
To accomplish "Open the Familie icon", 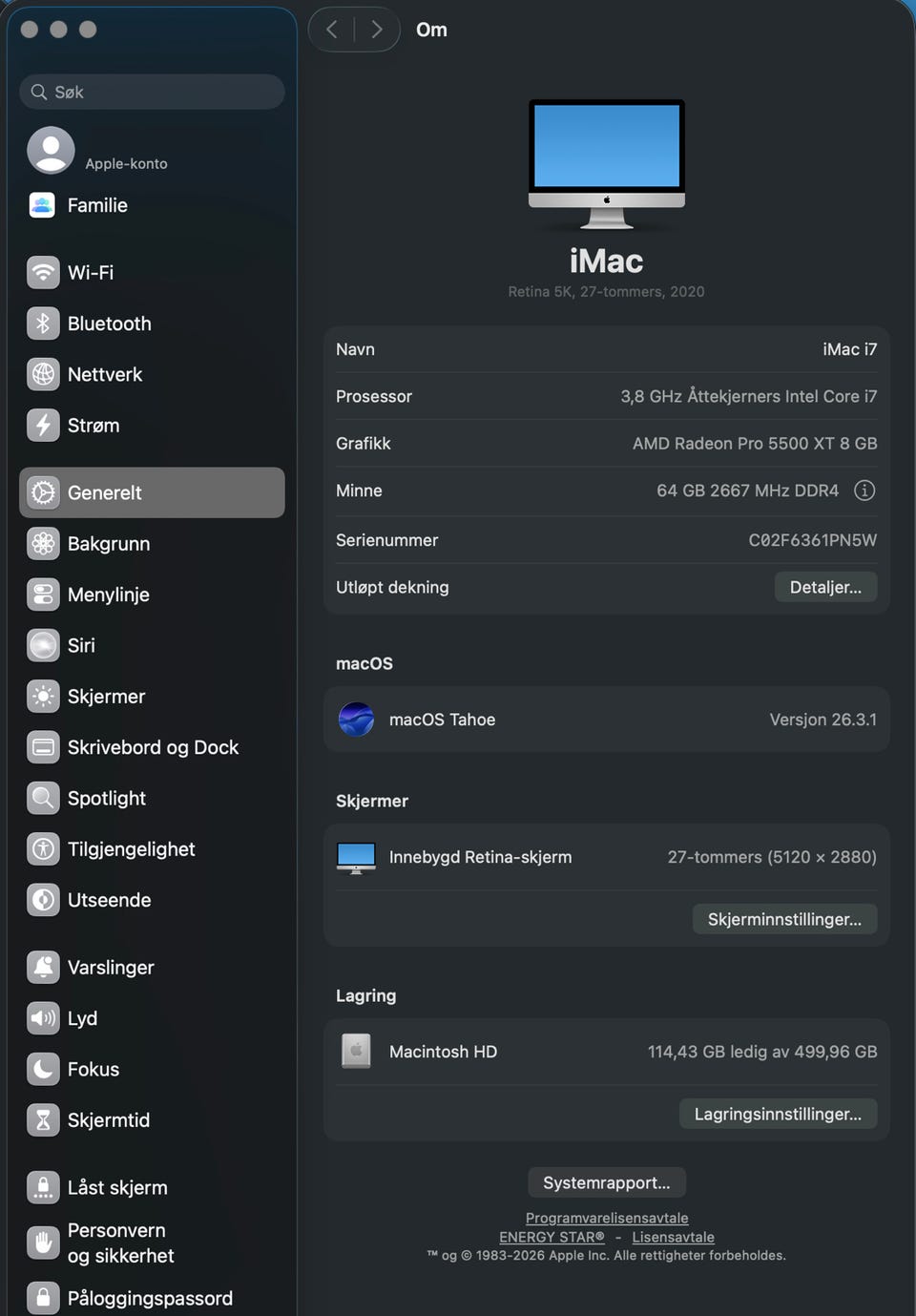I will tap(42, 205).
